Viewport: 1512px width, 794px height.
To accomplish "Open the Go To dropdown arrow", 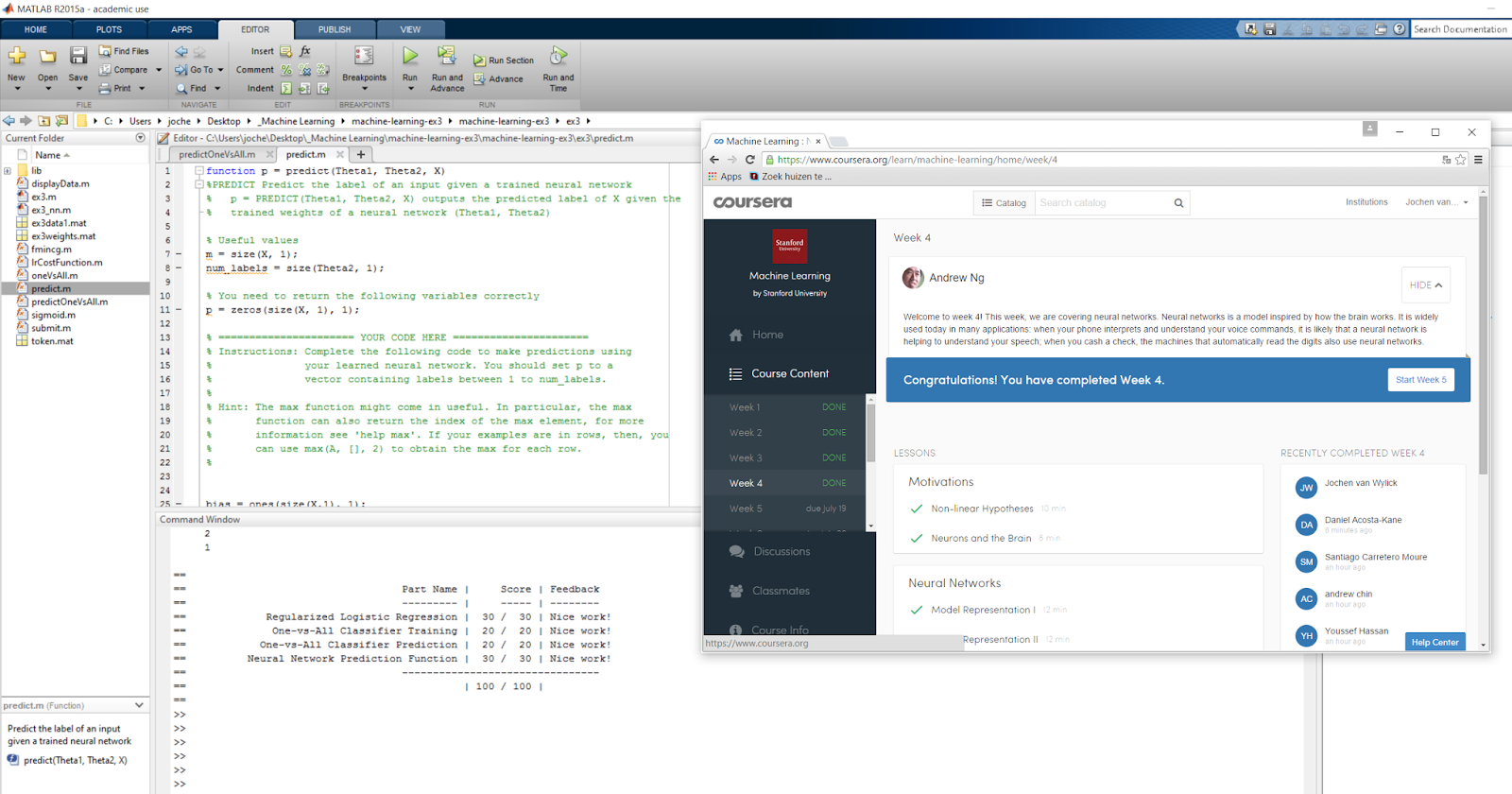I will (x=221, y=70).
